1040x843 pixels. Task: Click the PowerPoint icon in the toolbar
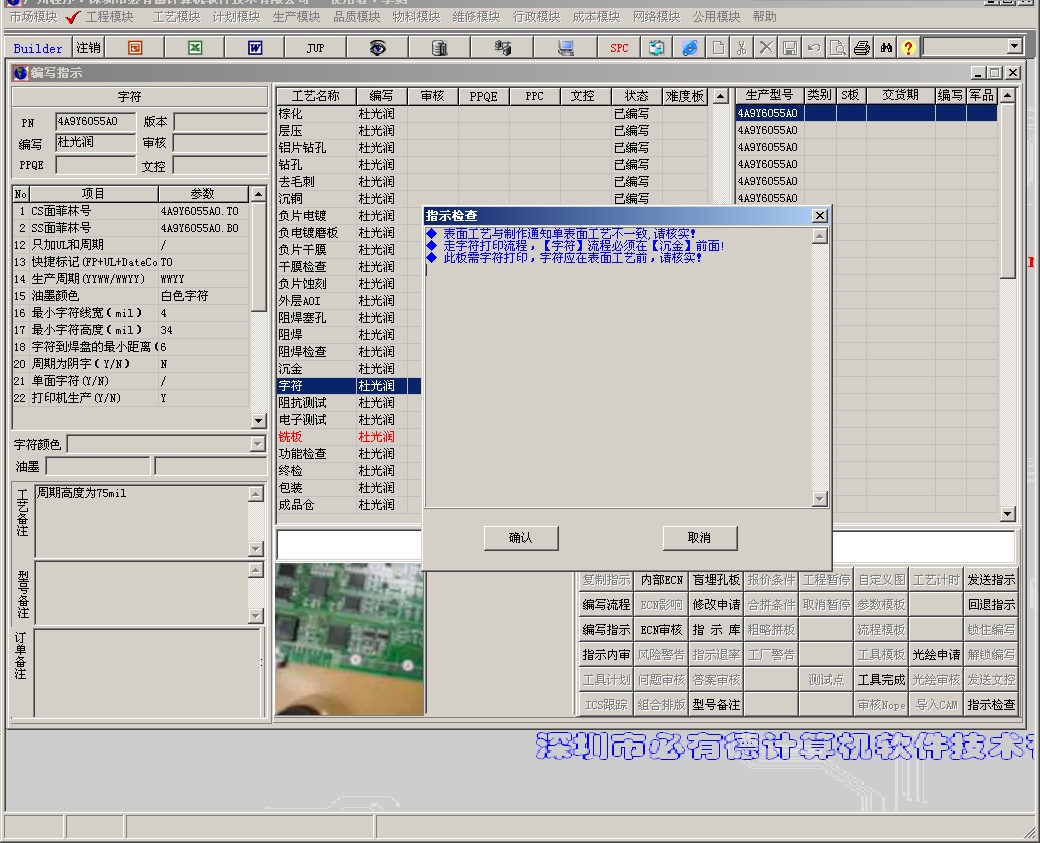(x=135, y=47)
